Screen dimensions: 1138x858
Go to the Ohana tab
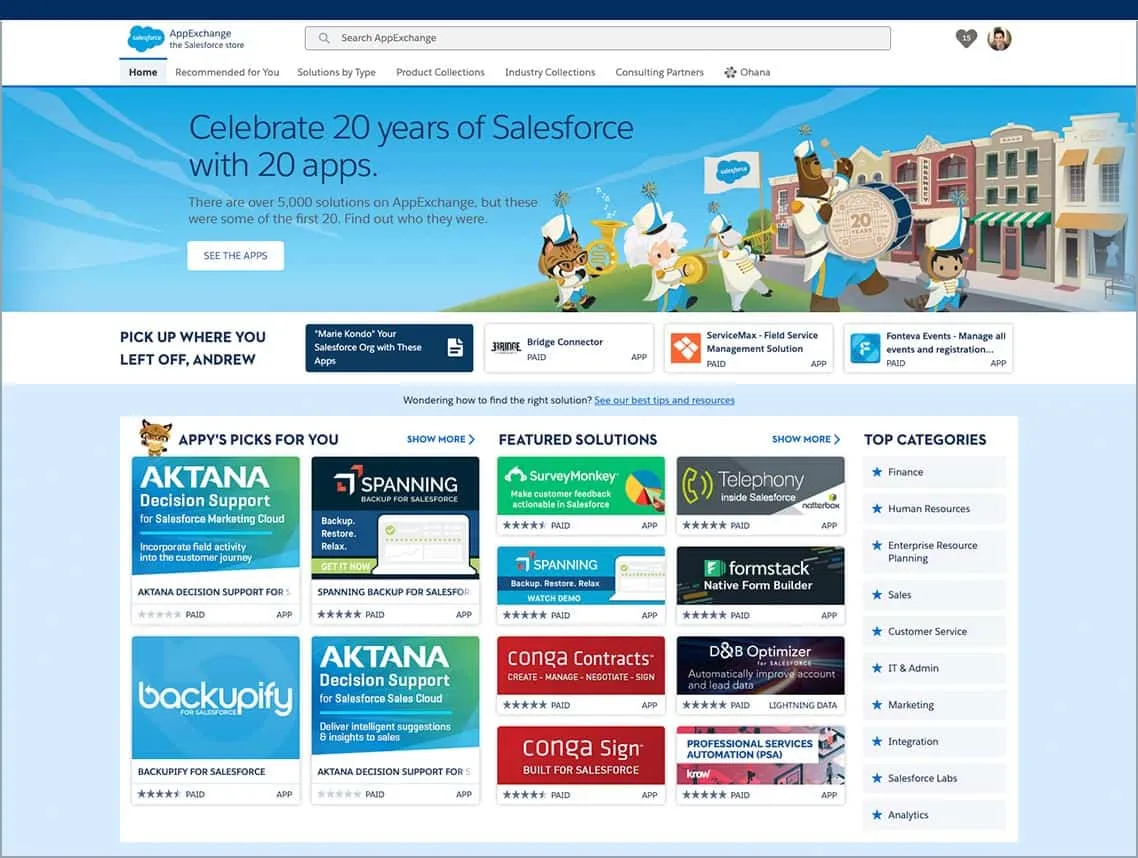(748, 72)
